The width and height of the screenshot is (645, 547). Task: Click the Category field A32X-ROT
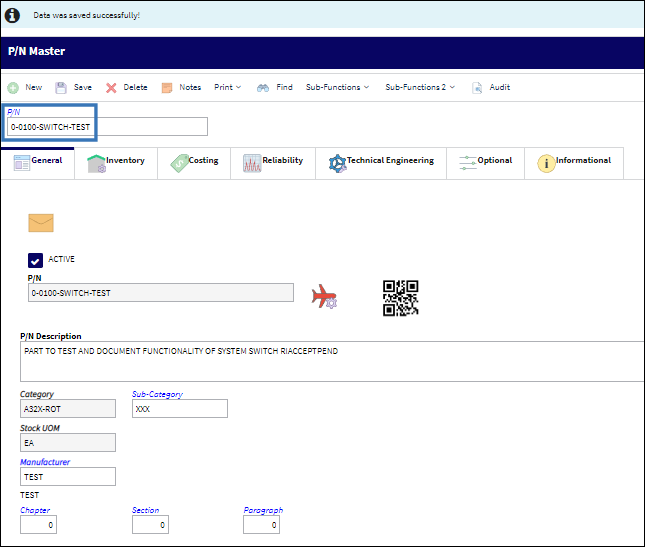click(x=68, y=409)
